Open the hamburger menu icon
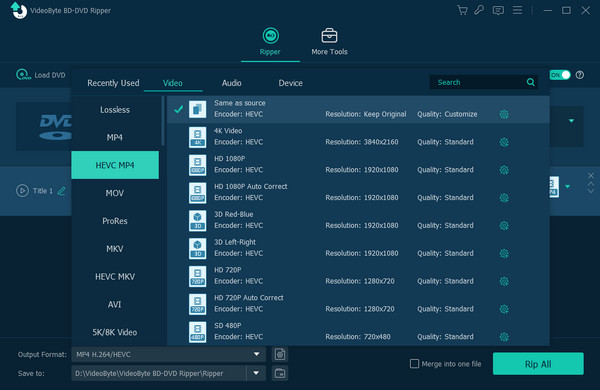600x390 pixels. coord(517,10)
